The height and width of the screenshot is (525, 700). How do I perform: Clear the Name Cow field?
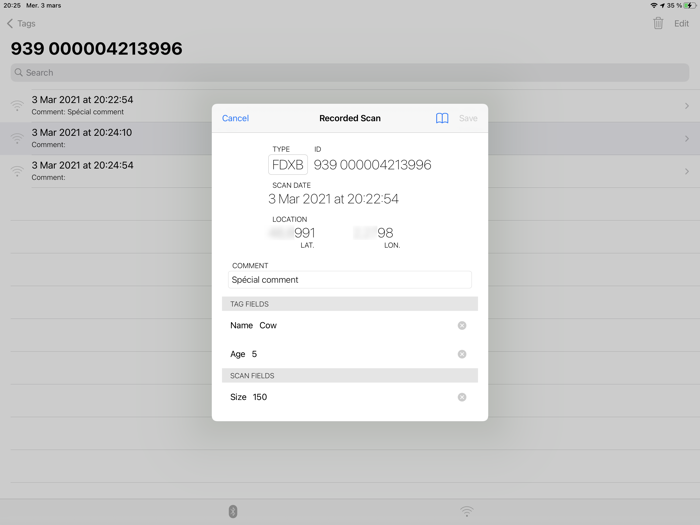(462, 325)
